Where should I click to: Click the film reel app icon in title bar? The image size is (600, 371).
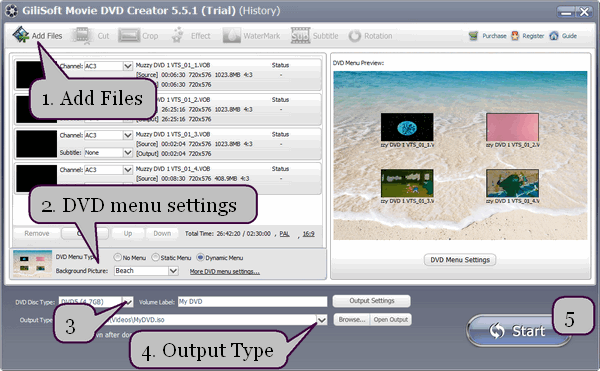tap(11, 11)
